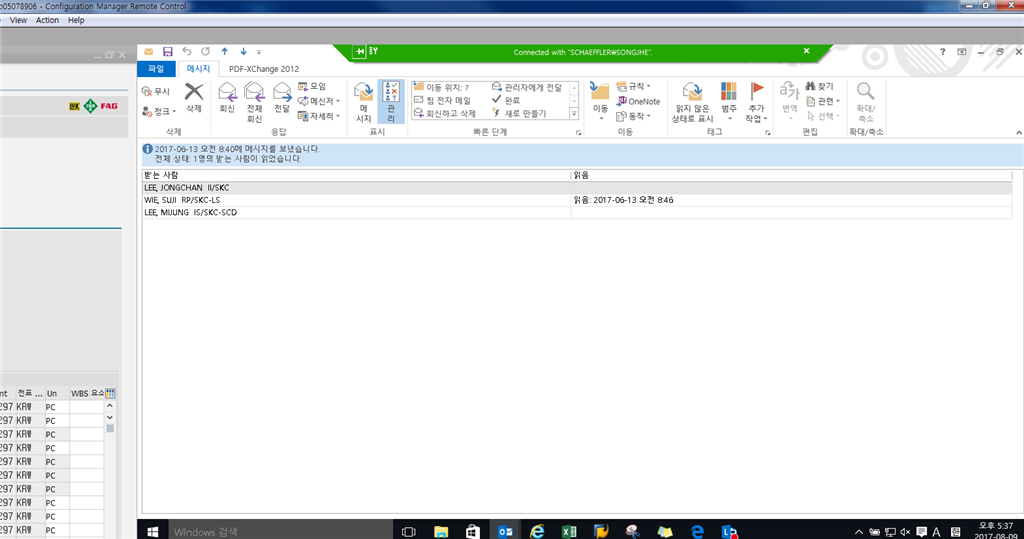
Task: Select the Tracking (관리) view button
Action: coord(391,101)
